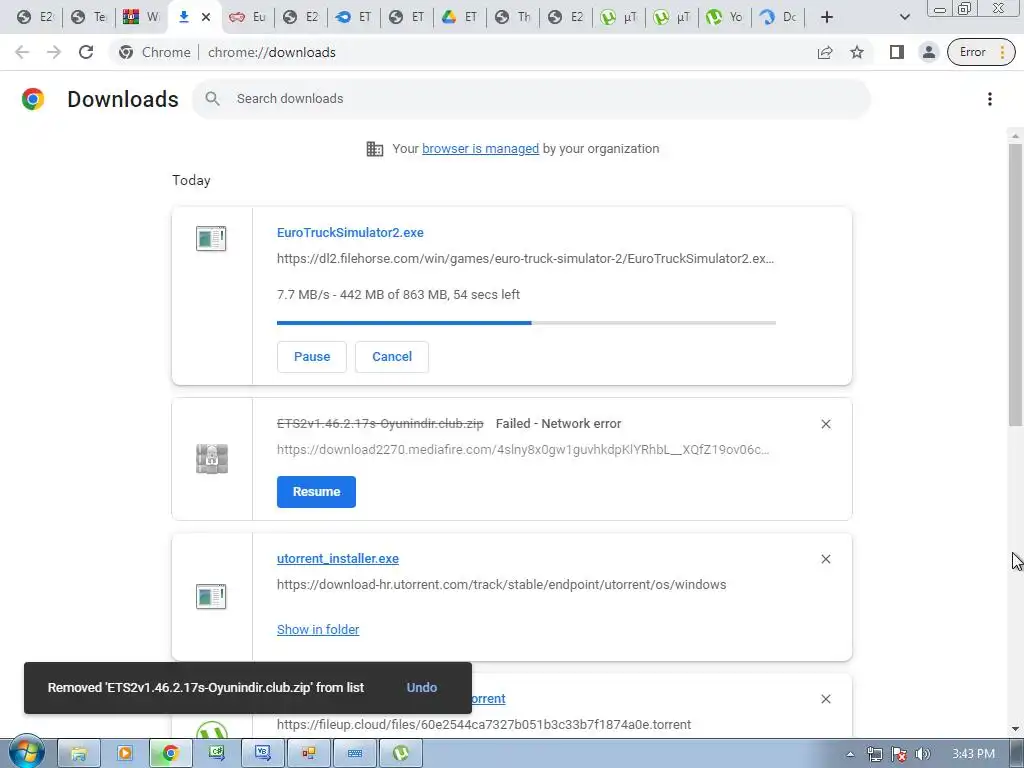Image resolution: width=1024 pixels, height=768 pixels.
Task: Bookmark this page with the star
Action: tap(857, 52)
